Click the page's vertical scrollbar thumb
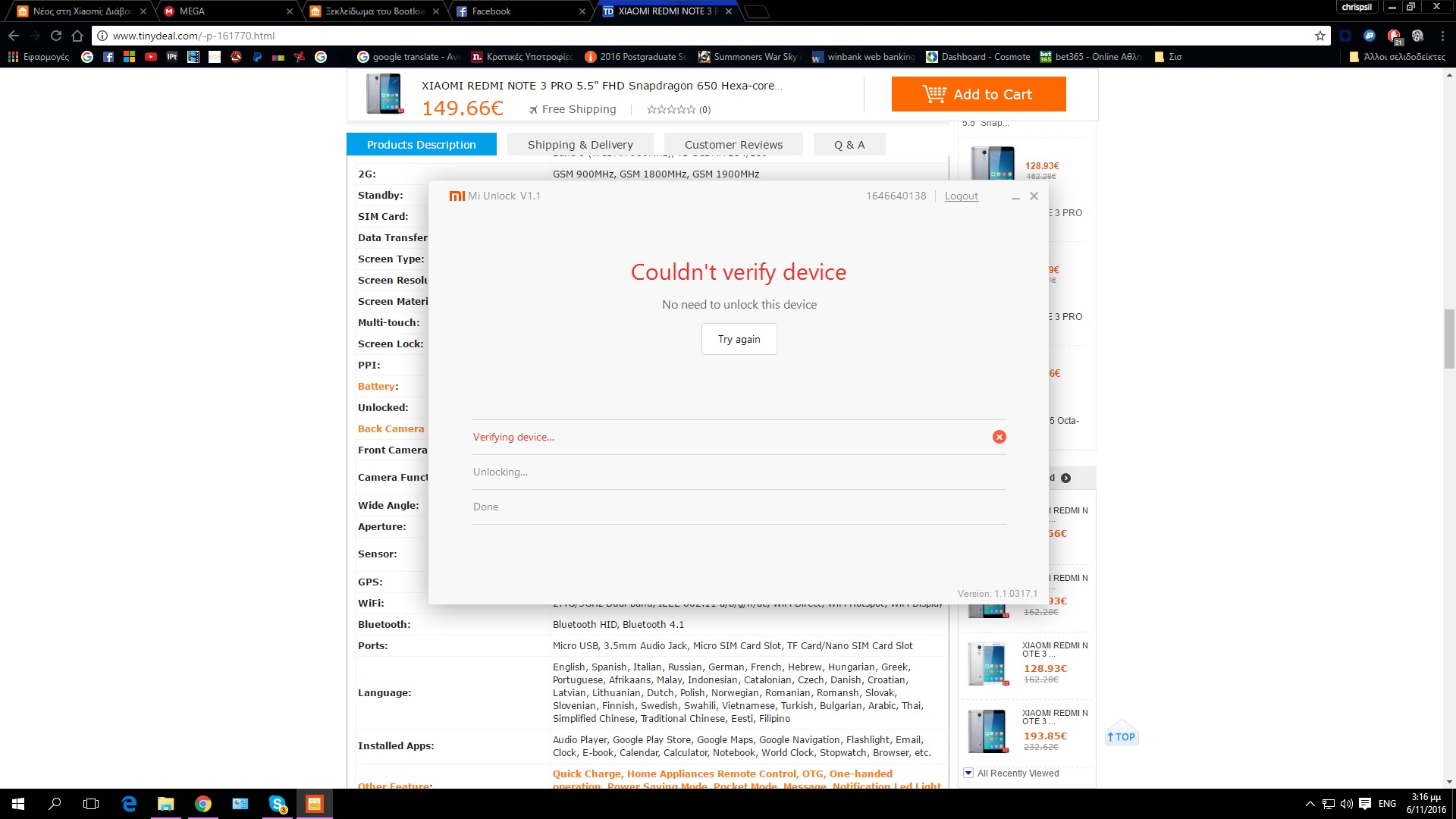The width and height of the screenshot is (1456, 819). [1449, 338]
